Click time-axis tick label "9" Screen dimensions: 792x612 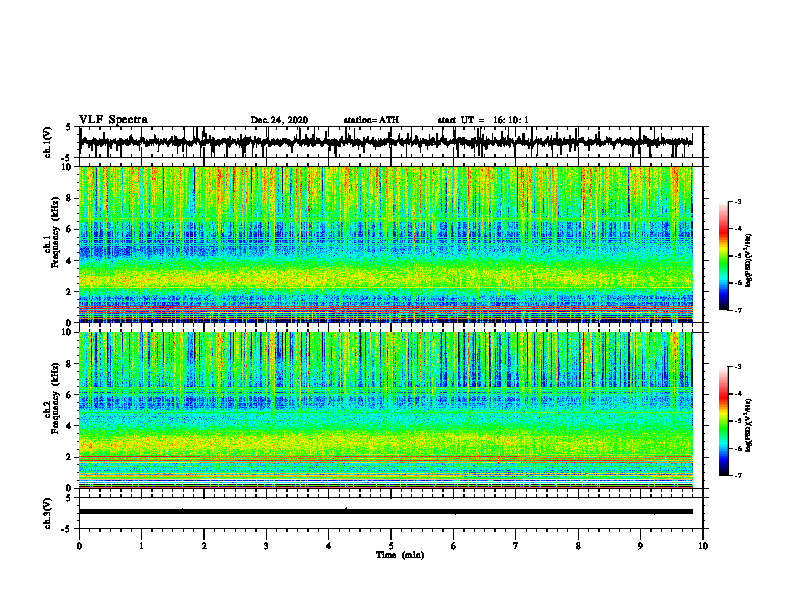point(640,546)
